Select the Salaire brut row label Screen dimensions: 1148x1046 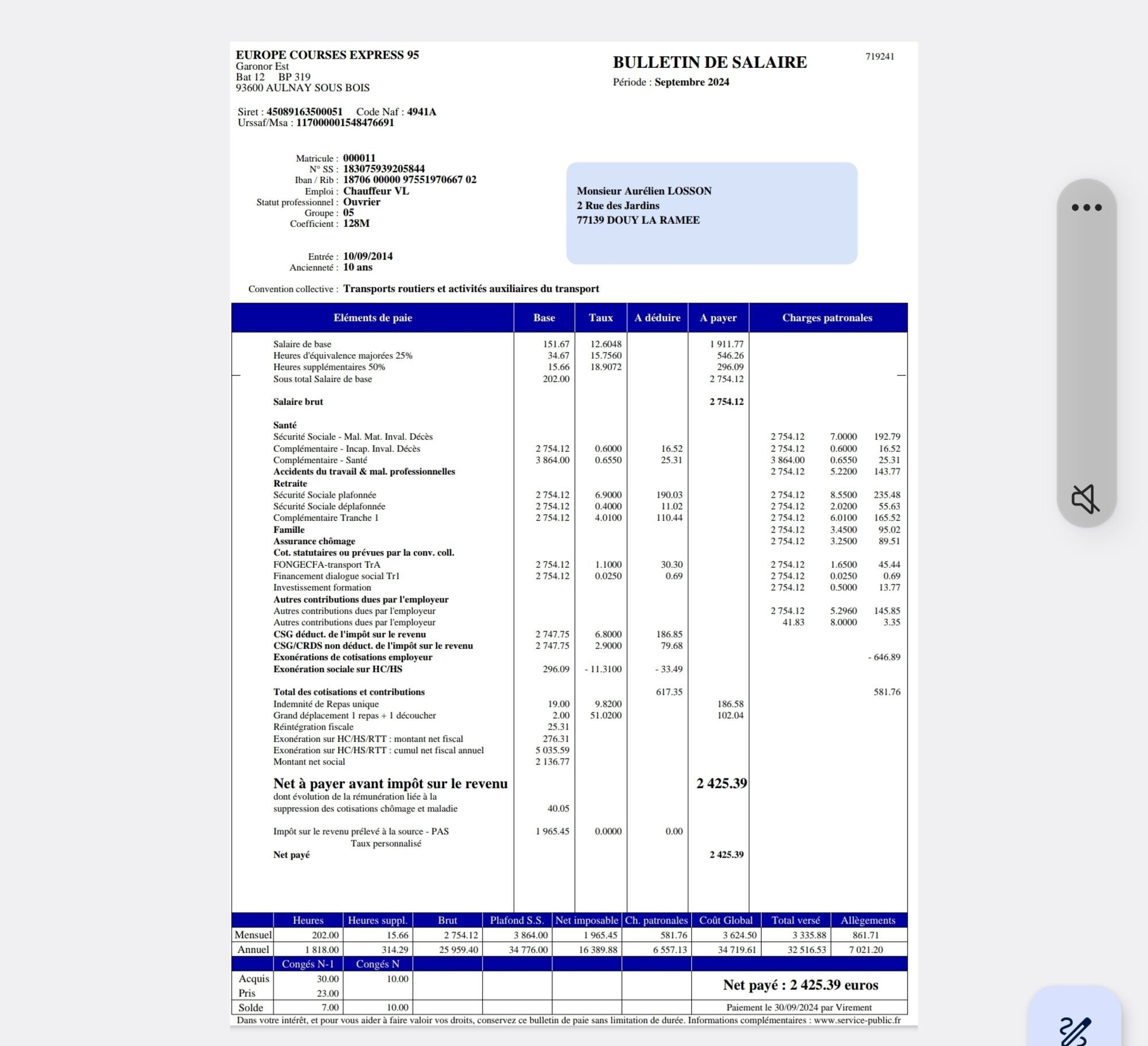point(298,402)
